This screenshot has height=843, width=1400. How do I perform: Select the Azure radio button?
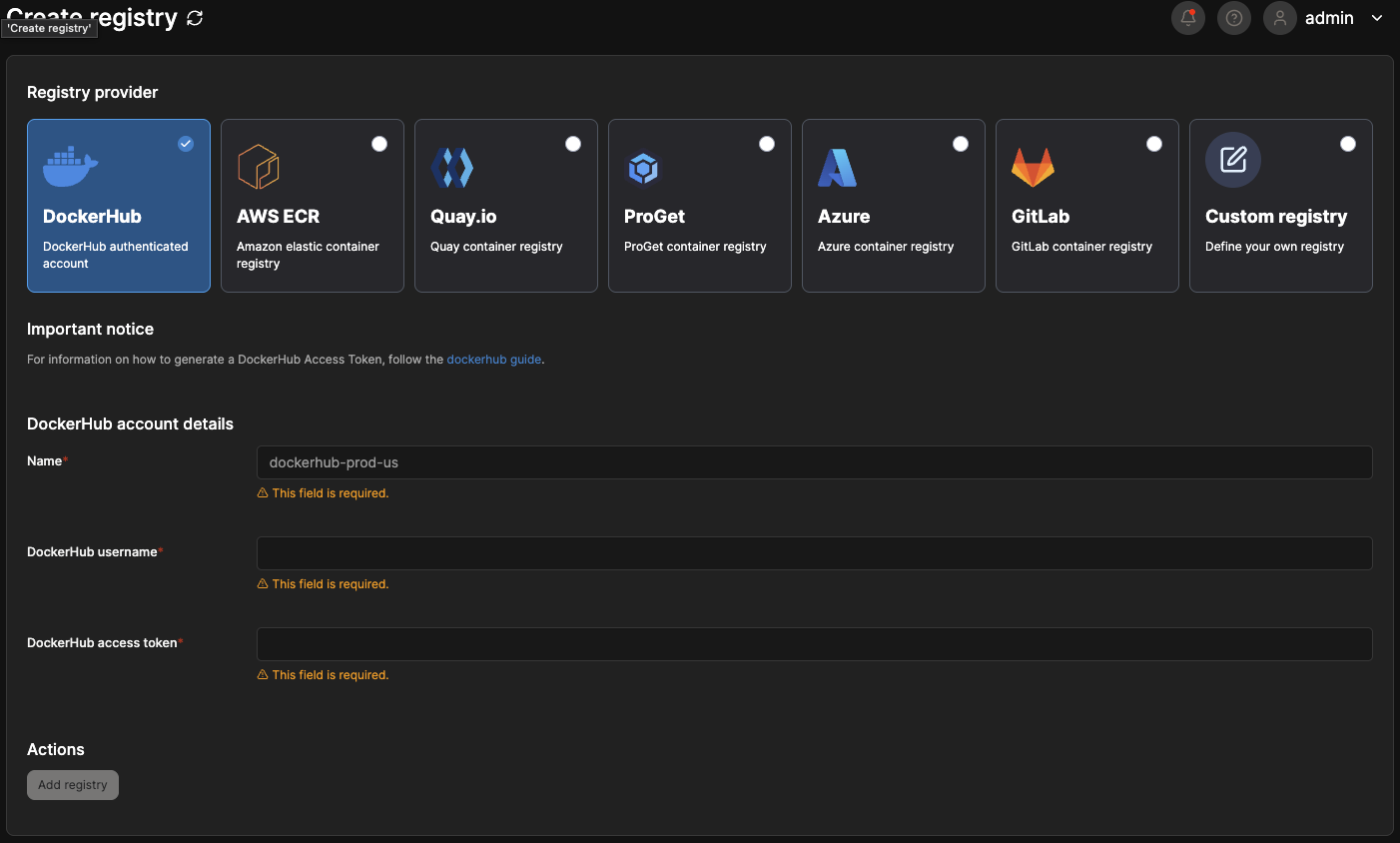click(961, 144)
